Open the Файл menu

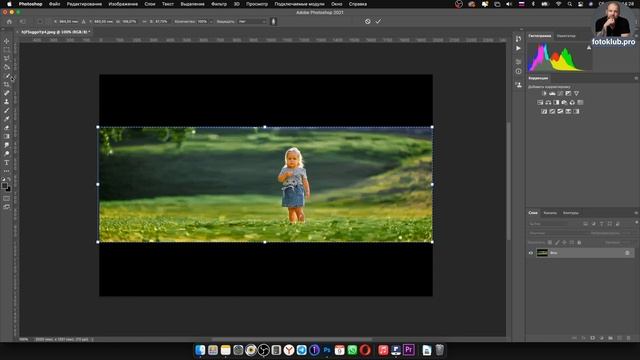coord(54,4)
